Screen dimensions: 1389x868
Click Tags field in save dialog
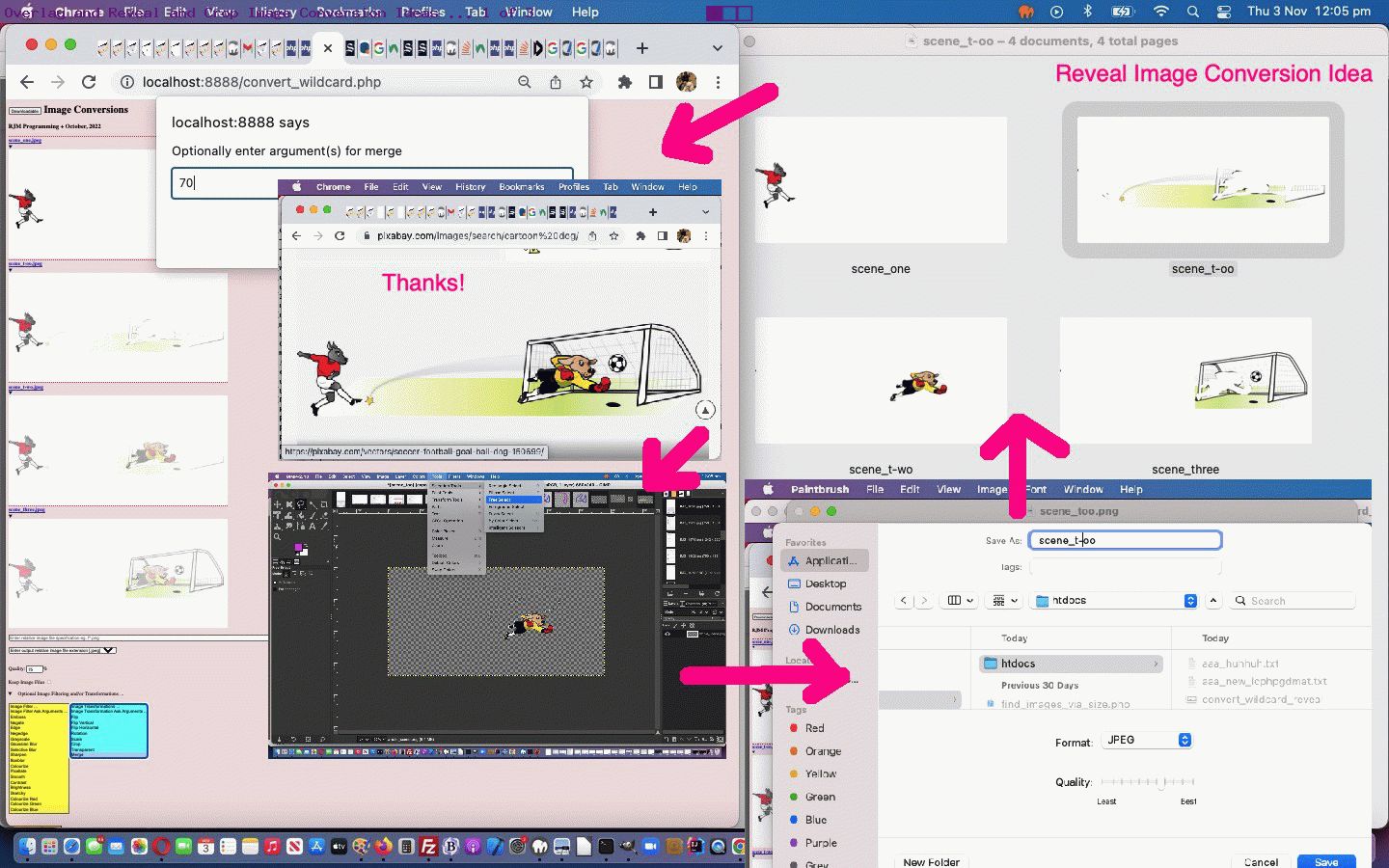1125,567
